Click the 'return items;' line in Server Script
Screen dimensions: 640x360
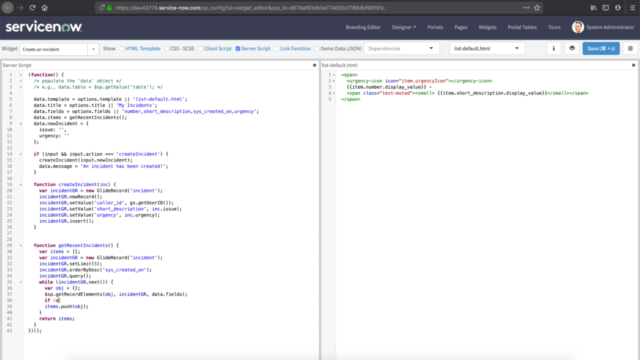coord(57,319)
